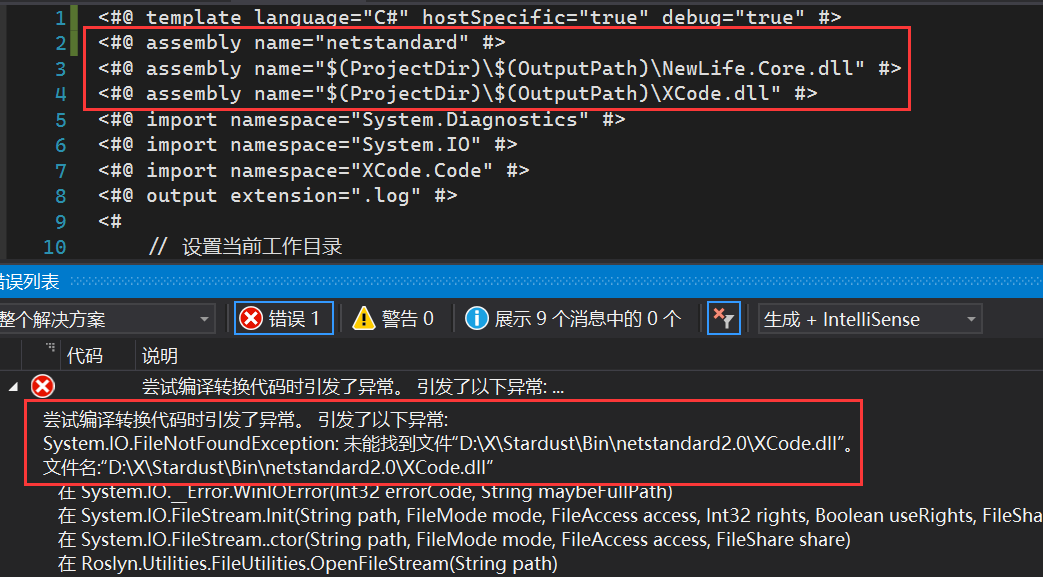Sort by the 说明 column header
The image size is (1043, 577).
[160, 356]
